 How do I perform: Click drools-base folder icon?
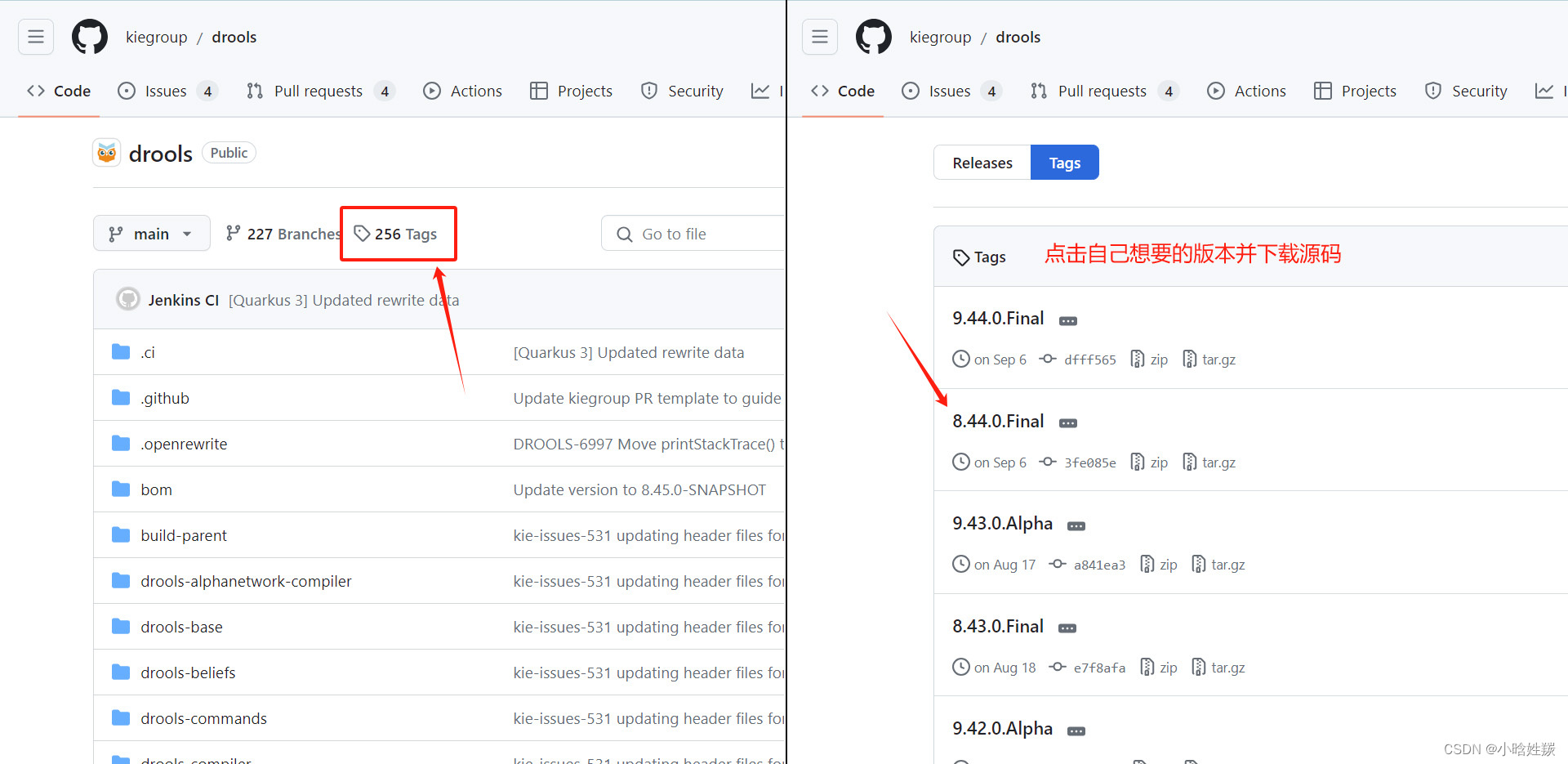(x=121, y=626)
